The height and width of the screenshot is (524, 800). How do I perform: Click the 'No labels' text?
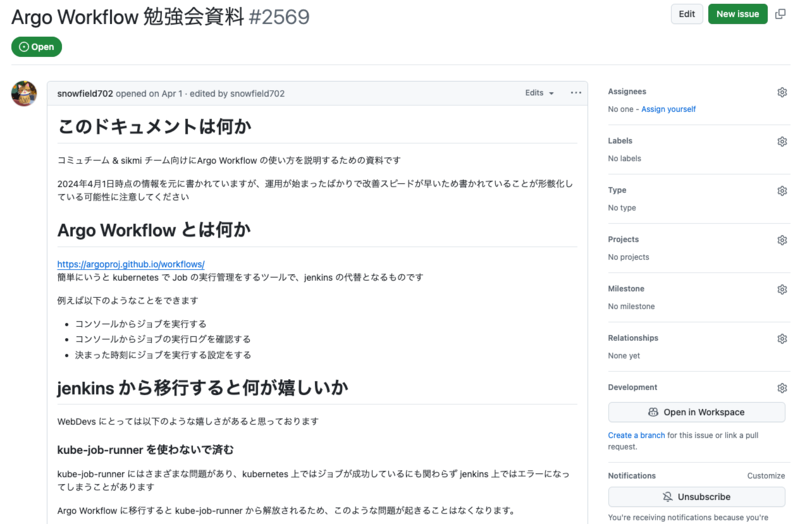pyautogui.click(x=624, y=159)
